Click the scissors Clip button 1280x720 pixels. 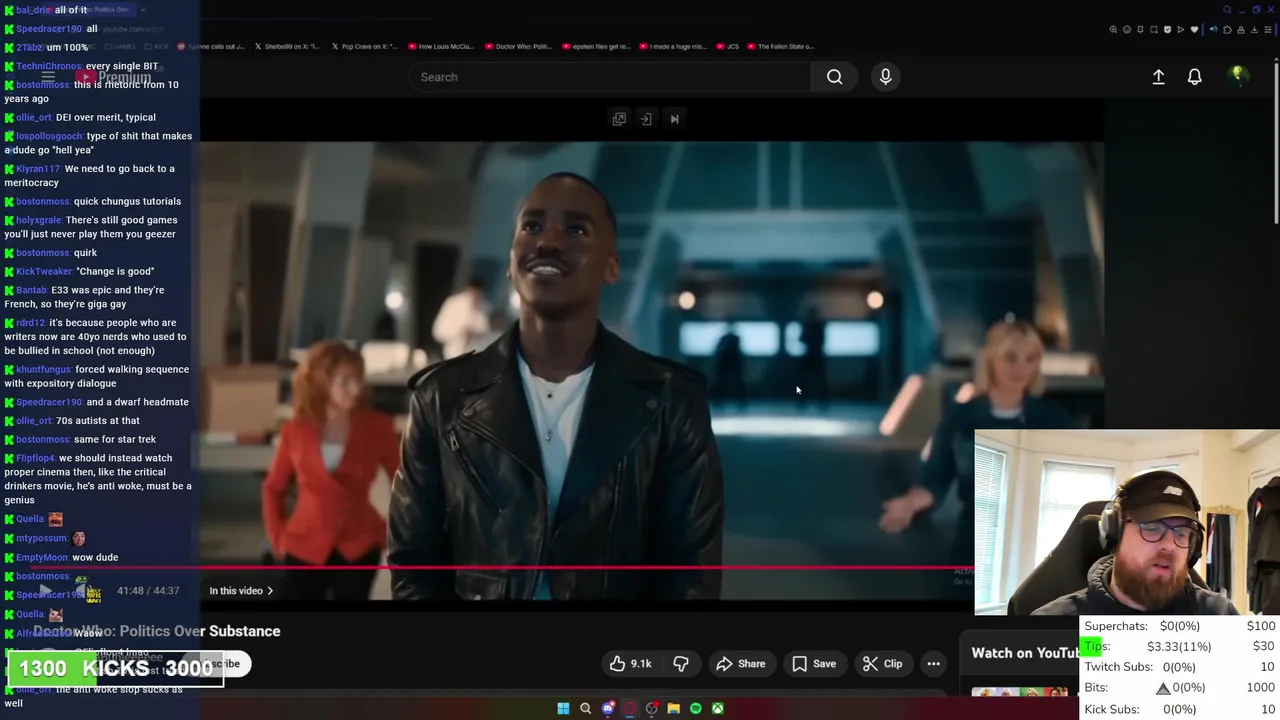tap(883, 664)
